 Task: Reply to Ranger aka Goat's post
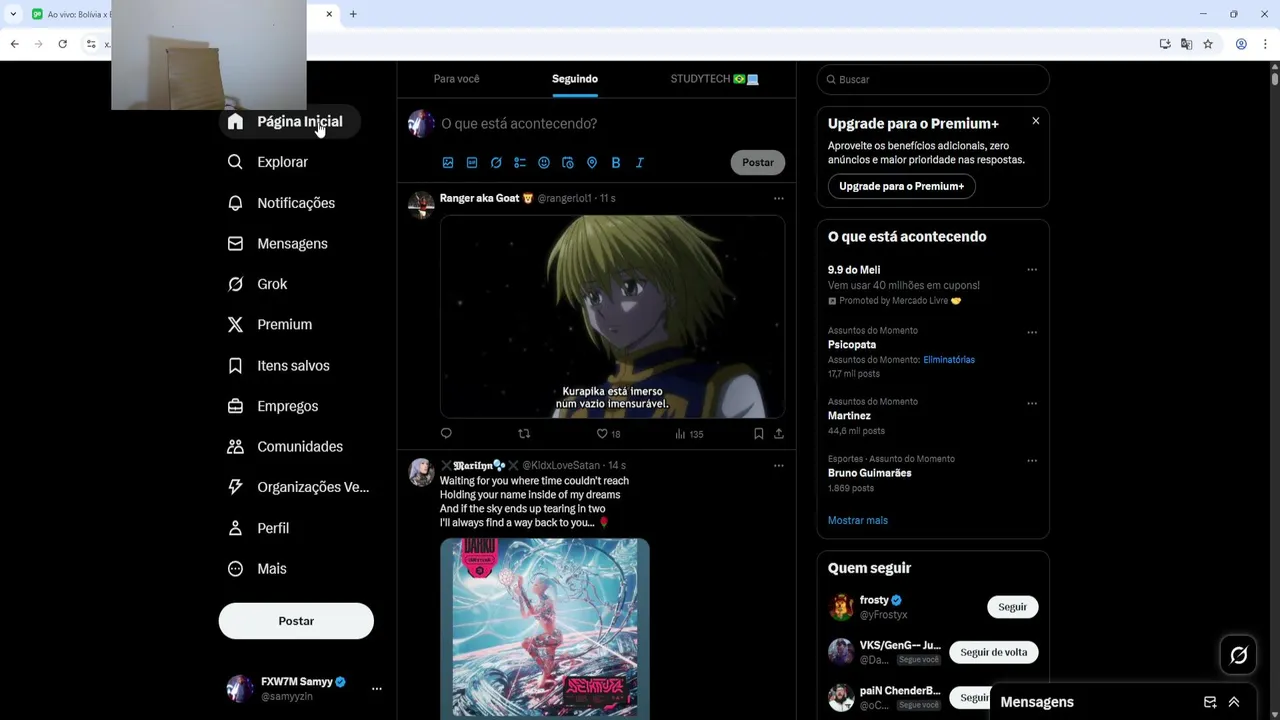click(446, 433)
